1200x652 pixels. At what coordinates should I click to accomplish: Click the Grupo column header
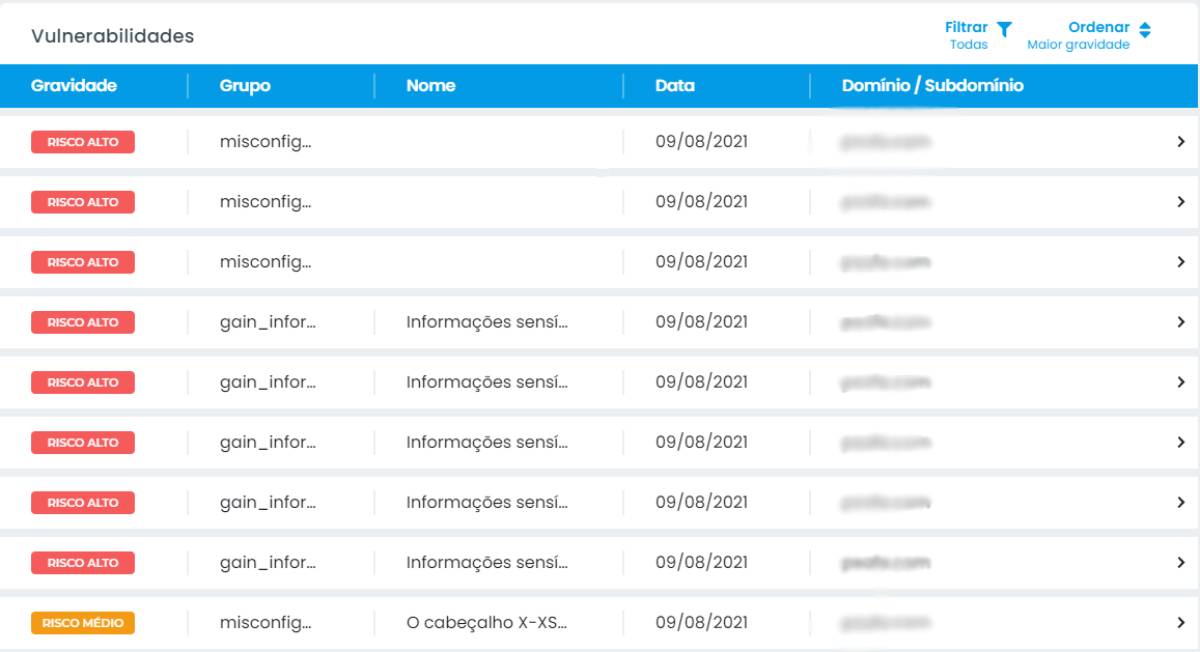pos(245,86)
